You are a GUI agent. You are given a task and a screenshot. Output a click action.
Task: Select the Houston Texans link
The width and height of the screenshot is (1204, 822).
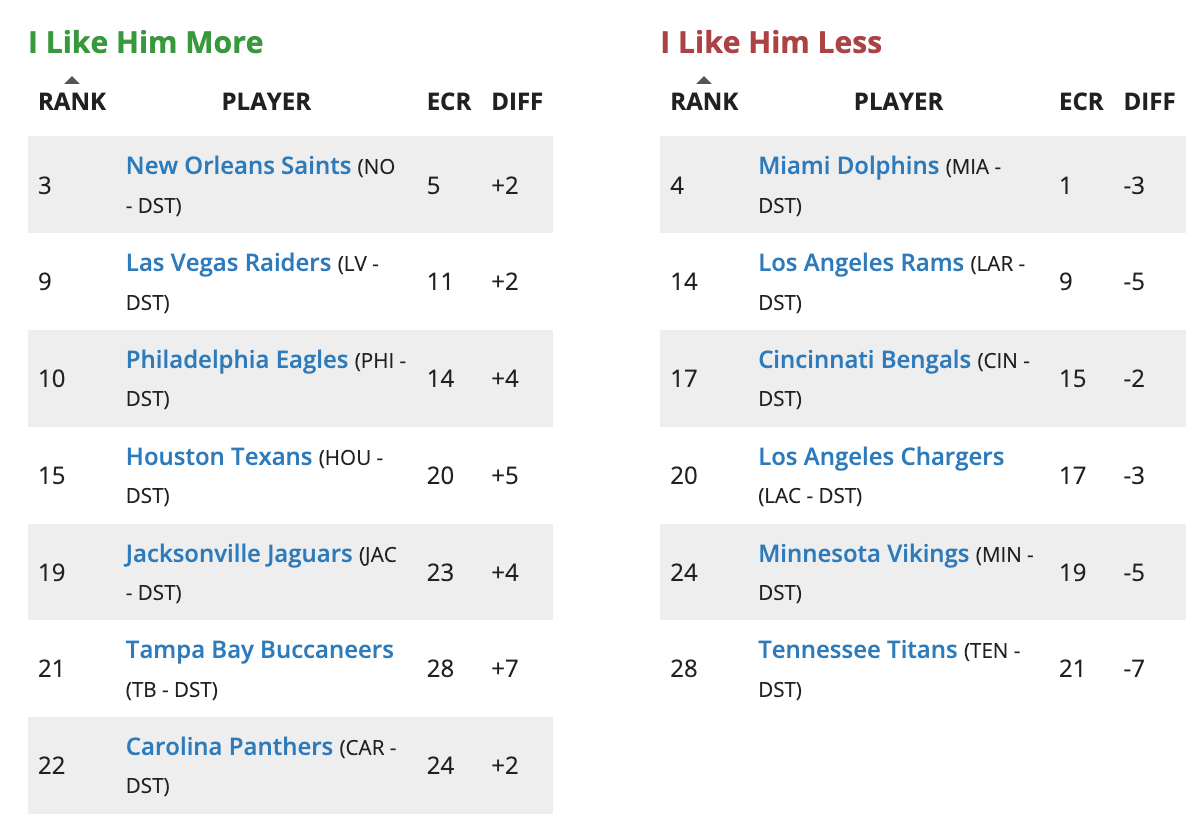[219, 457]
